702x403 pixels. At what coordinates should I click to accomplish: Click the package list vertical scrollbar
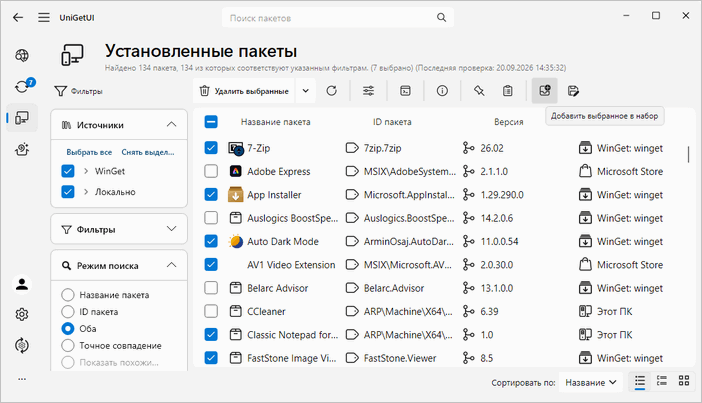coord(688,154)
